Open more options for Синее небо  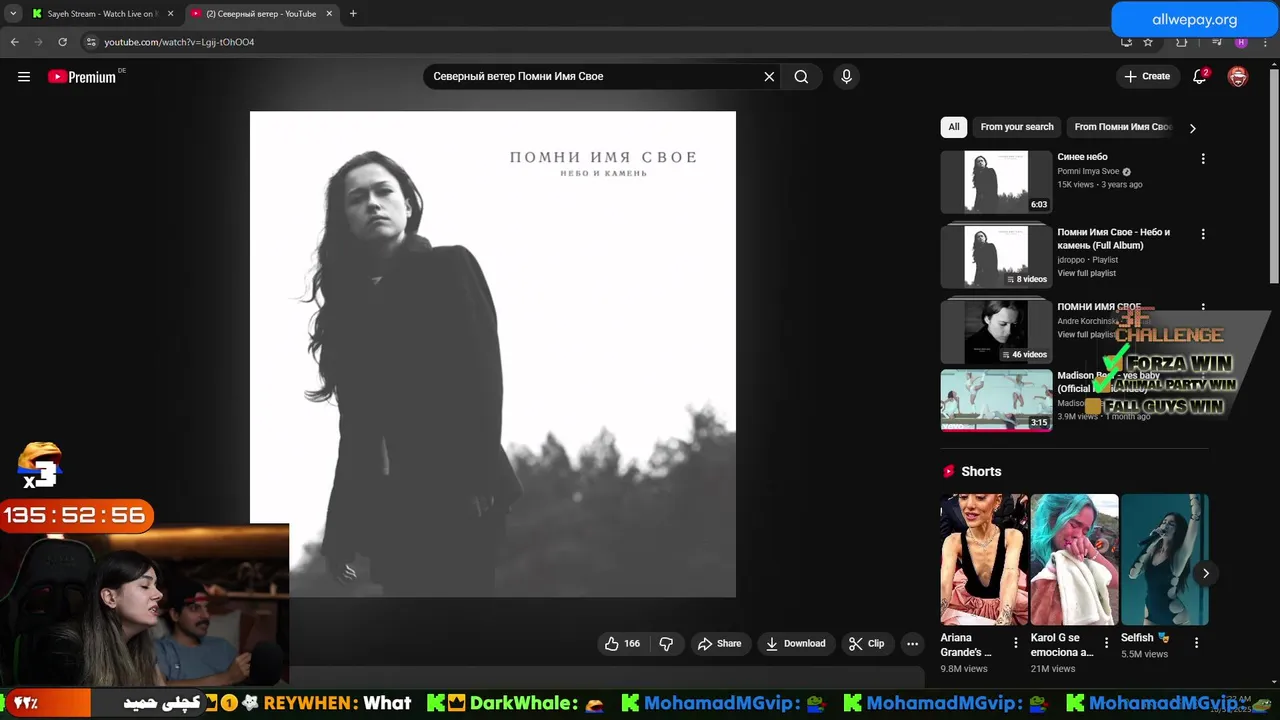[x=1203, y=159]
